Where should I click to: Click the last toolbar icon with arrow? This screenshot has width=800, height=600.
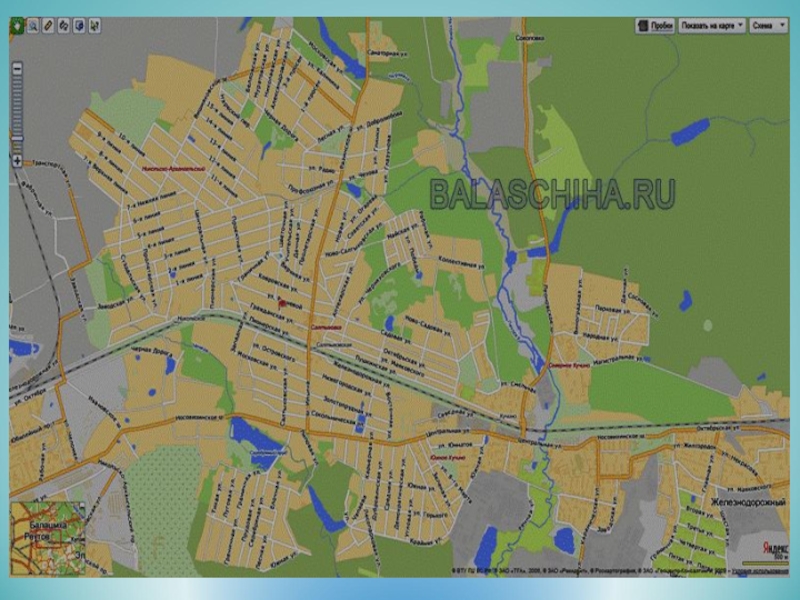tap(94, 26)
